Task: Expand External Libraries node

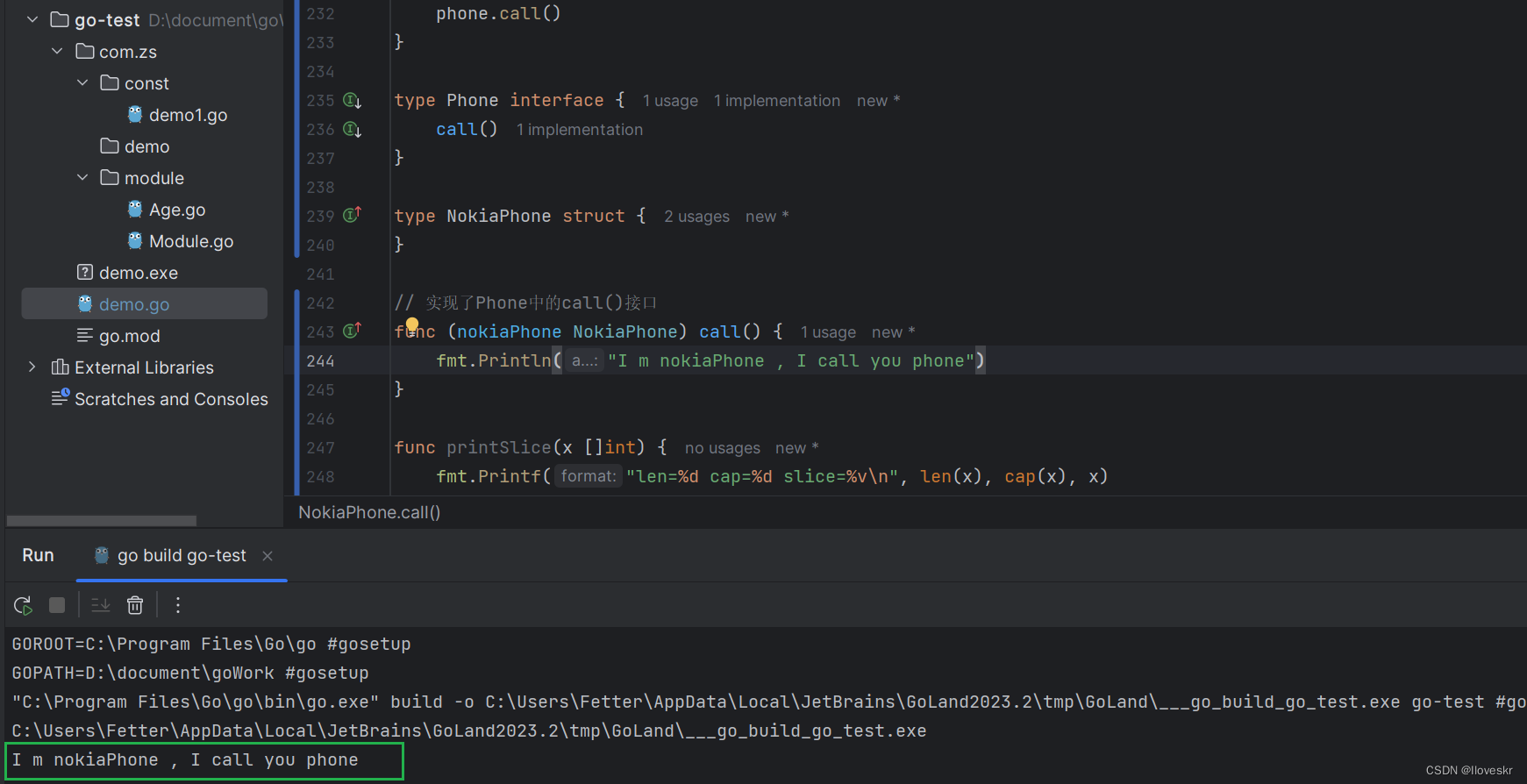Action: point(32,367)
